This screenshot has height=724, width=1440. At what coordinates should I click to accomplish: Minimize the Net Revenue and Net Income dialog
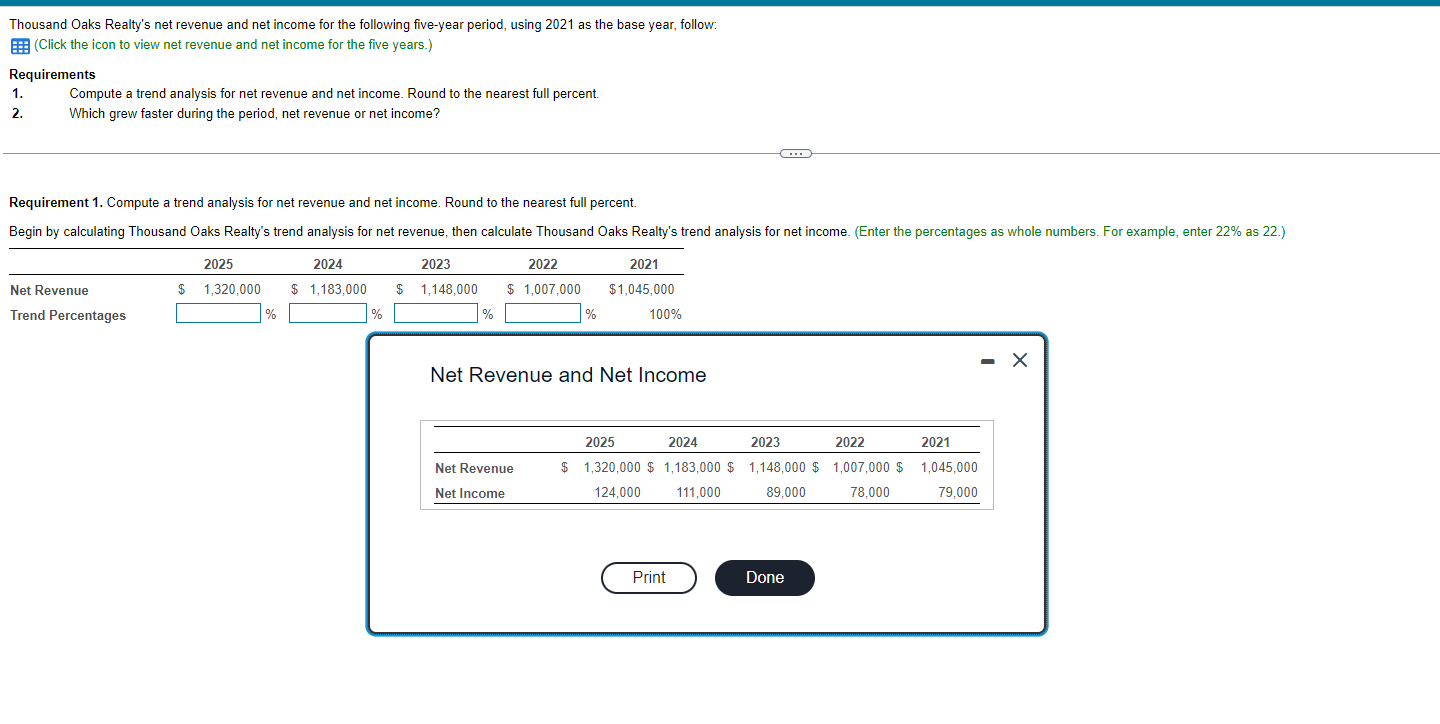(x=988, y=362)
